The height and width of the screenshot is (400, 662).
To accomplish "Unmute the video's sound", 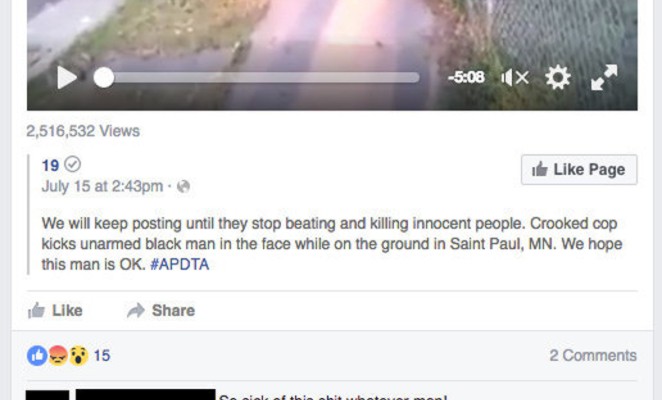I will tap(515, 78).
